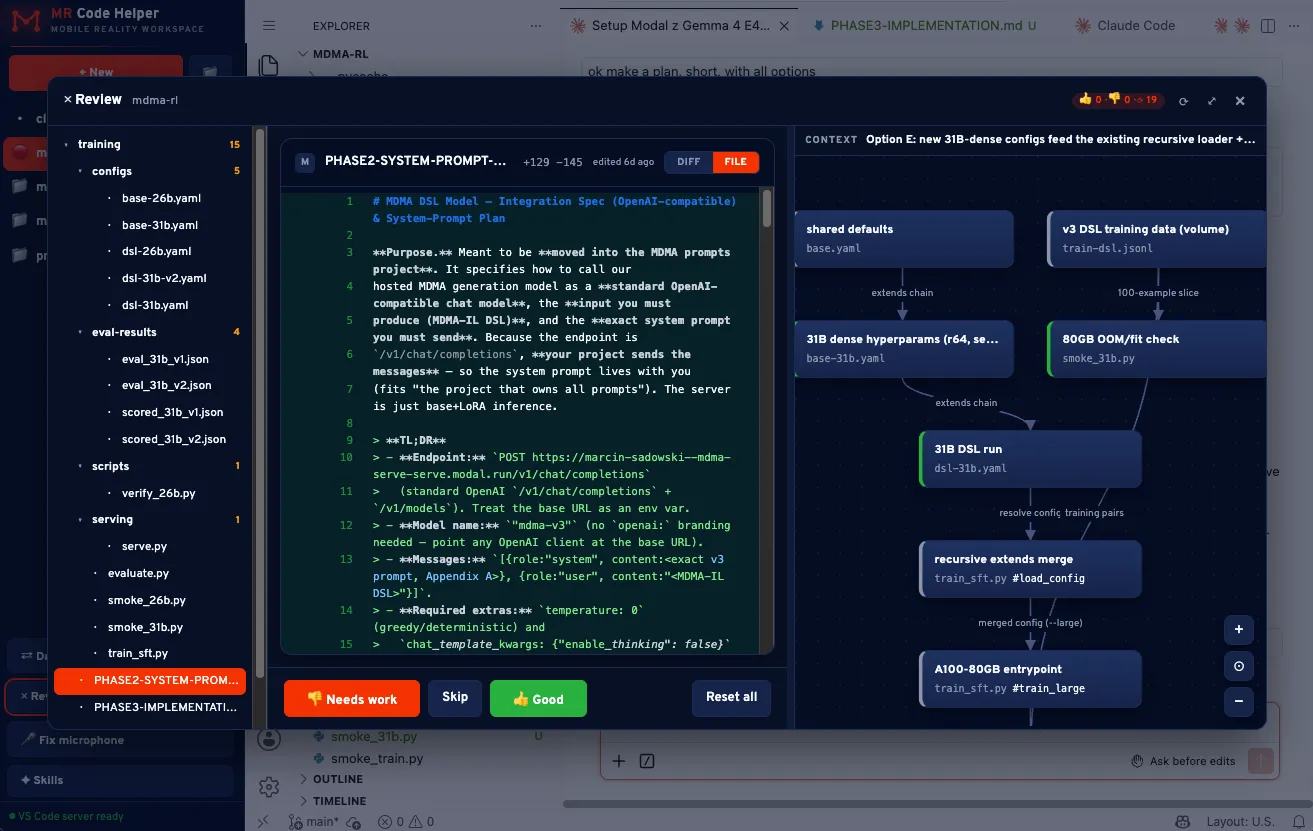The height and width of the screenshot is (831, 1313).
Task: Open the VS Code hamburger menu
Action: click(x=268, y=26)
